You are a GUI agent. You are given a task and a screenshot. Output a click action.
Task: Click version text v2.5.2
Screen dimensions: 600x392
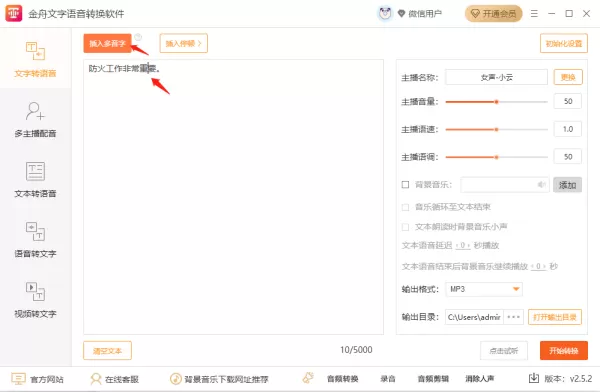pos(581,379)
